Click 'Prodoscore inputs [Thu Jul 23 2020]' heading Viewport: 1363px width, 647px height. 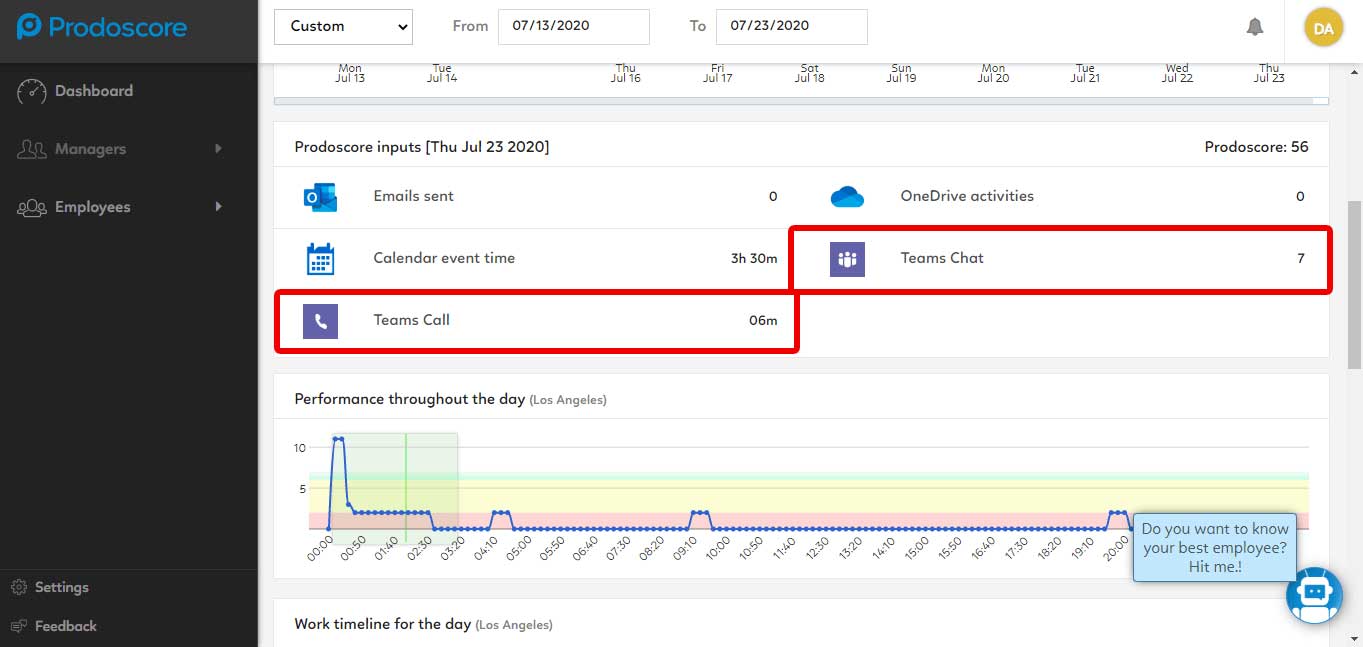coord(422,147)
